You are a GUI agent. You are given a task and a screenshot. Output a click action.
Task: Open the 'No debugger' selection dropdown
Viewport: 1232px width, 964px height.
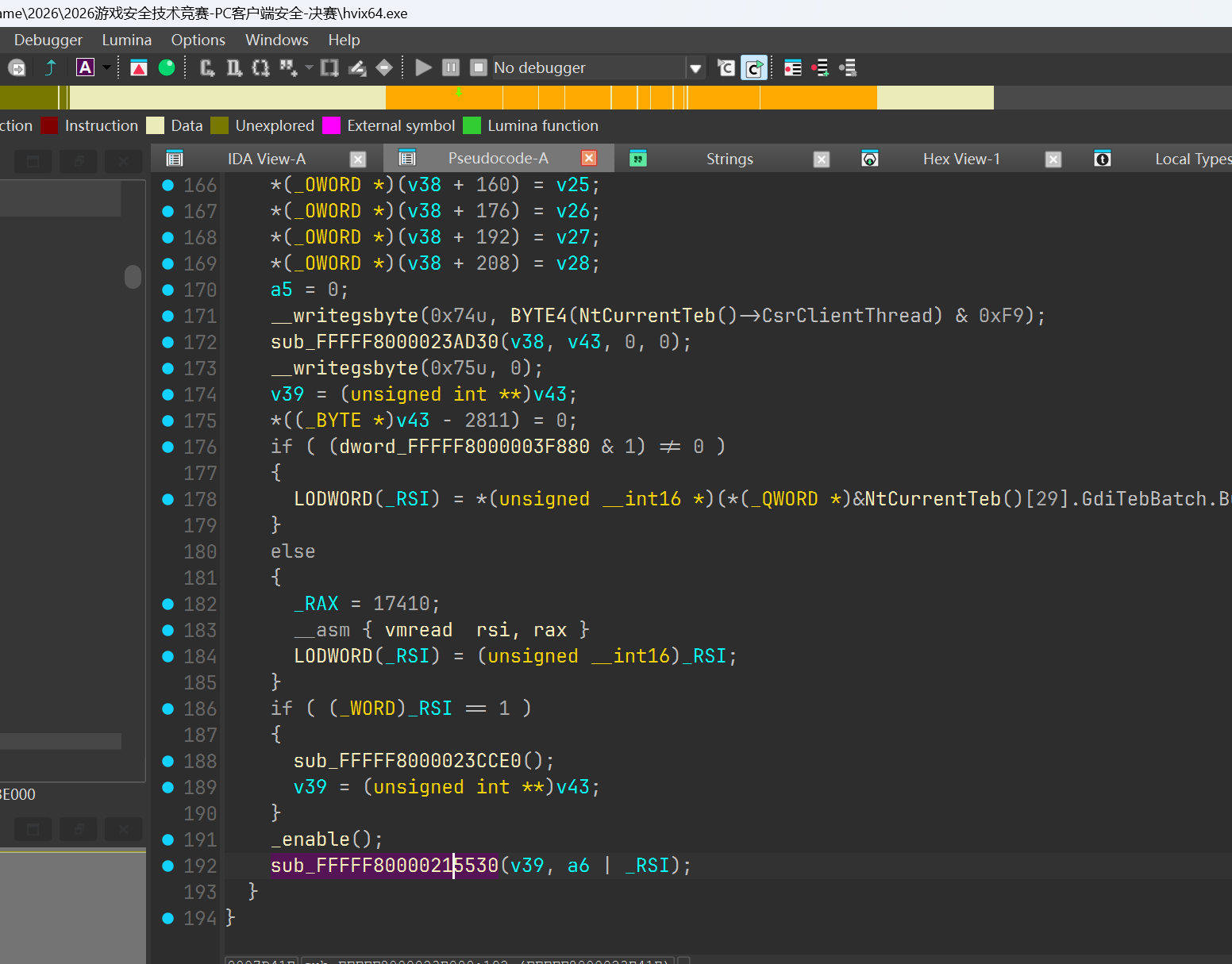[695, 68]
